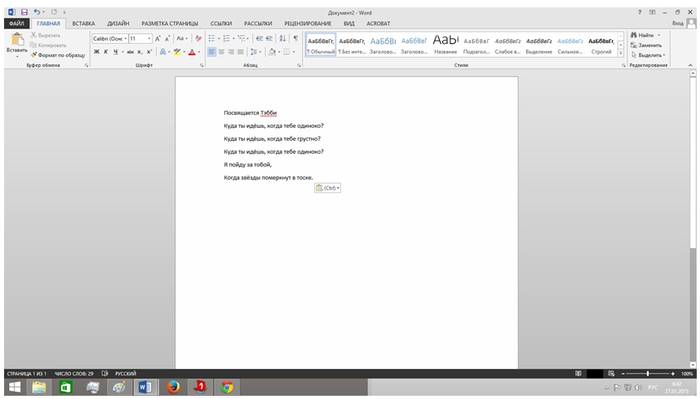The width and height of the screenshot is (700, 399).
Task: Open font name Calibri dropdown
Action: pos(125,39)
